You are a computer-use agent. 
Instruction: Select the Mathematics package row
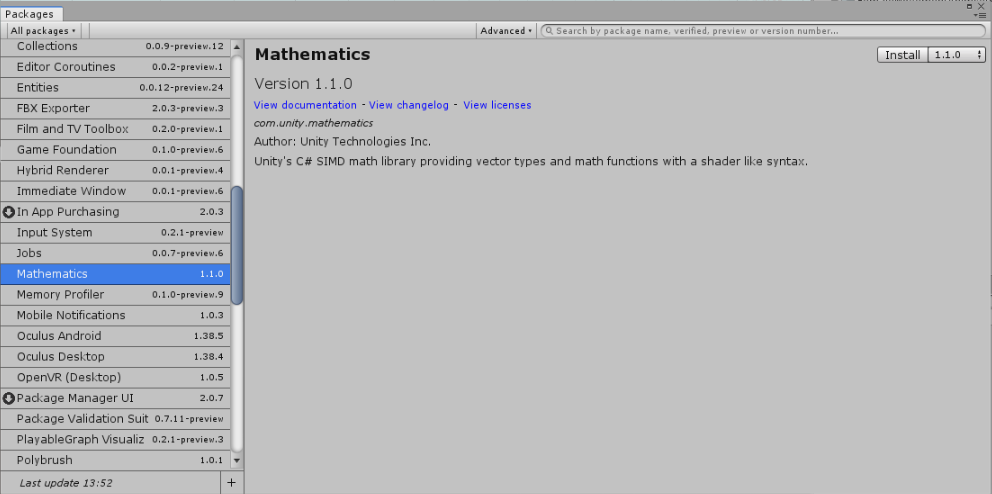point(115,274)
